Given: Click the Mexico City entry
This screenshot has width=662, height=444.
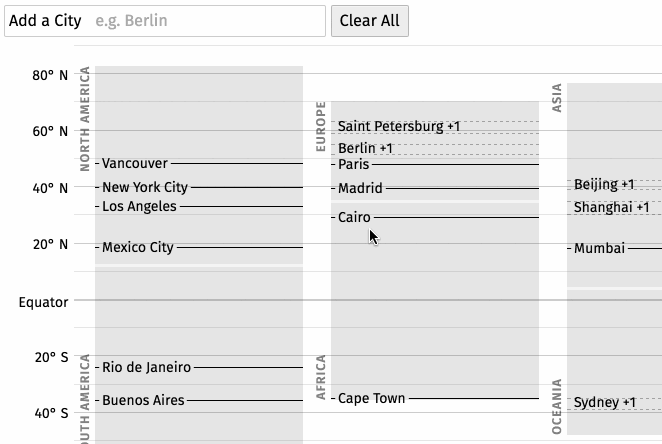Looking at the screenshot, I should click(x=138, y=247).
